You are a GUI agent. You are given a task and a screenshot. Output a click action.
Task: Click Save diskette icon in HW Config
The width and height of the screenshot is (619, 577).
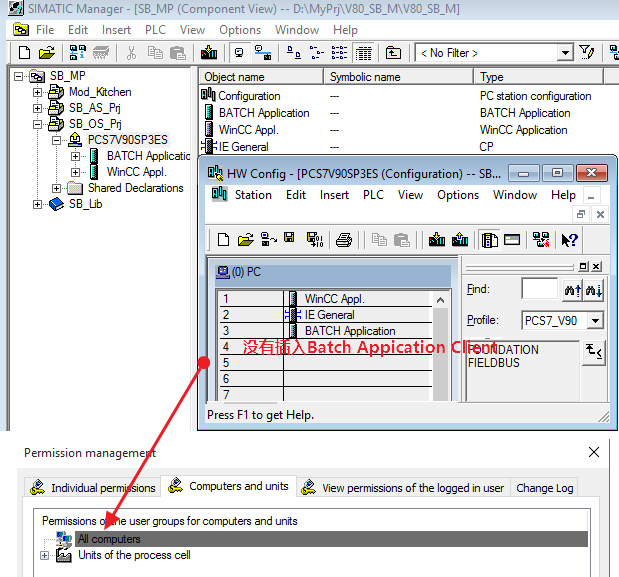(289, 238)
